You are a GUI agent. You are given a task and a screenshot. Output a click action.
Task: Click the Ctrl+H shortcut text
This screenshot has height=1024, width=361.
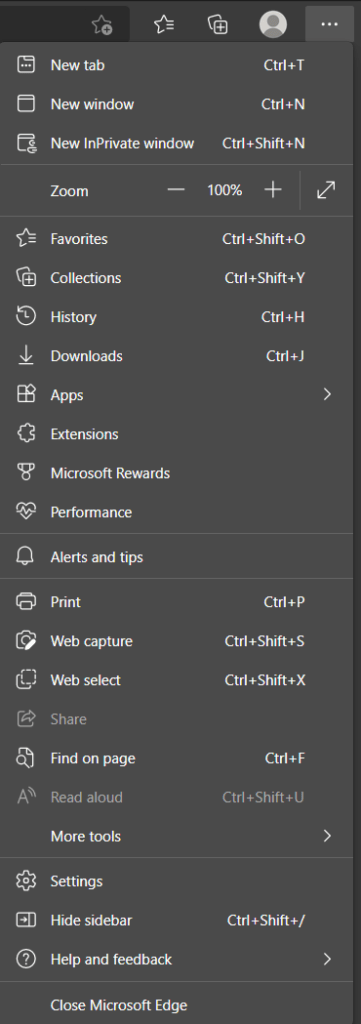click(283, 317)
